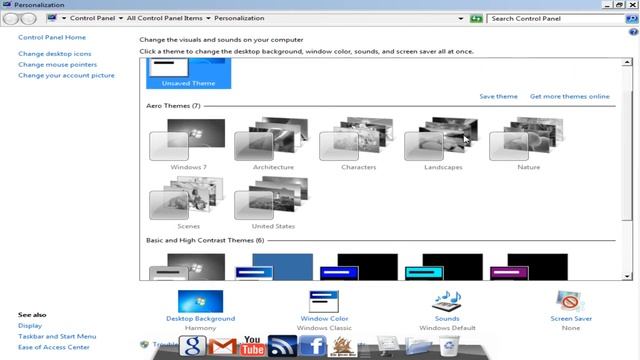This screenshot has height=360, width=640.
Task: Click All Control Panel Items breadcrumb
Action: click(x=164, y=18)
